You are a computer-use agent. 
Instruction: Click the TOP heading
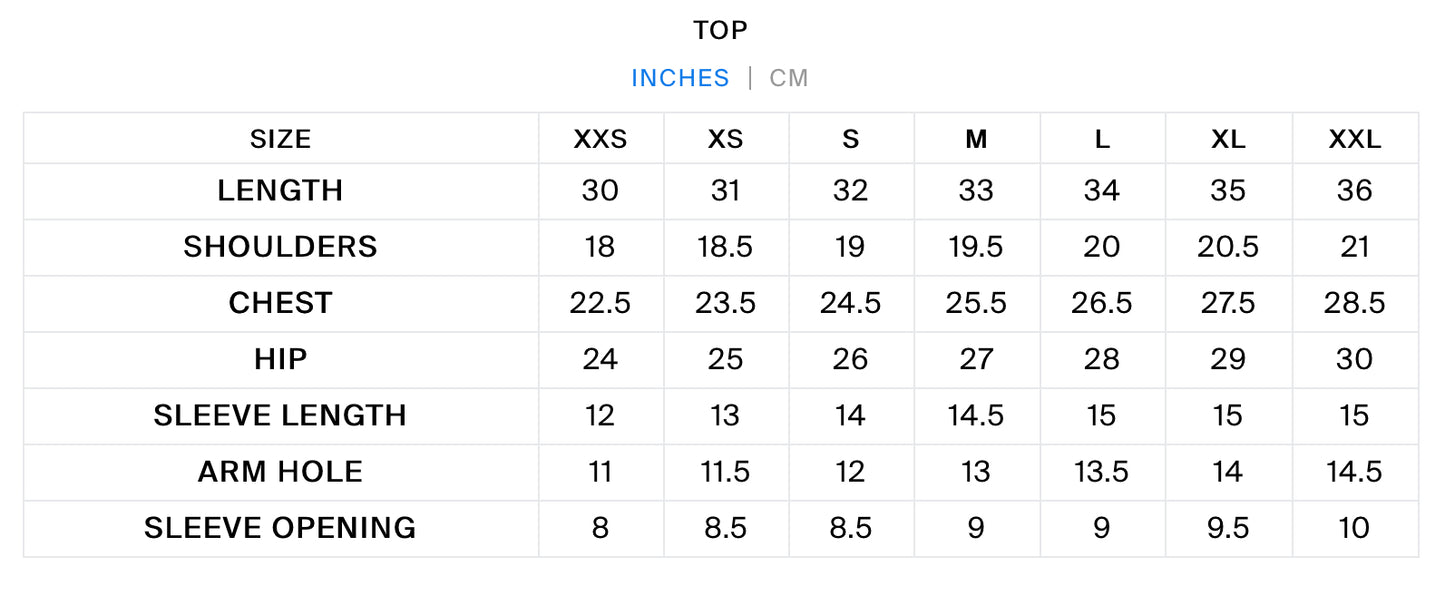coord(721,31)
